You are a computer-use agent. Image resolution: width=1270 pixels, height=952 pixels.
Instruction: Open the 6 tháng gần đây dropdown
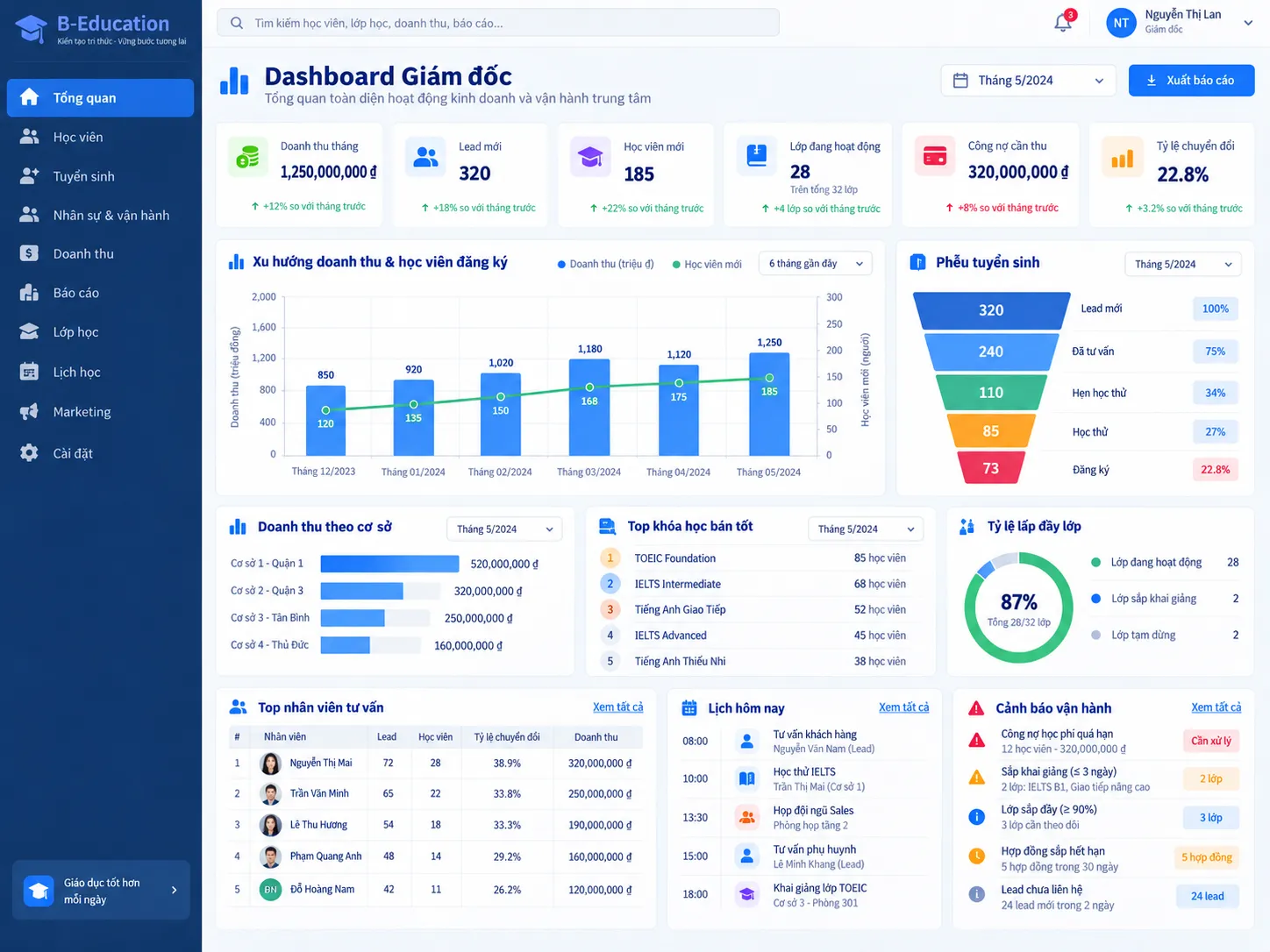[x=816, y=263]
